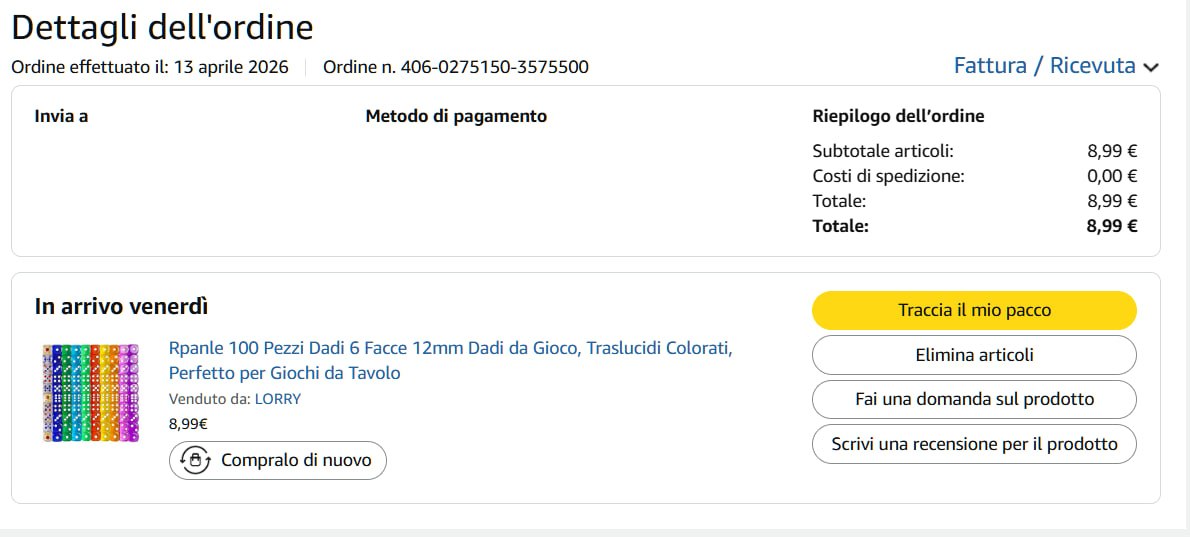Click the buy-again circular arrows icon
This screenshot has height=537, width=1190.
coord(195,461)
